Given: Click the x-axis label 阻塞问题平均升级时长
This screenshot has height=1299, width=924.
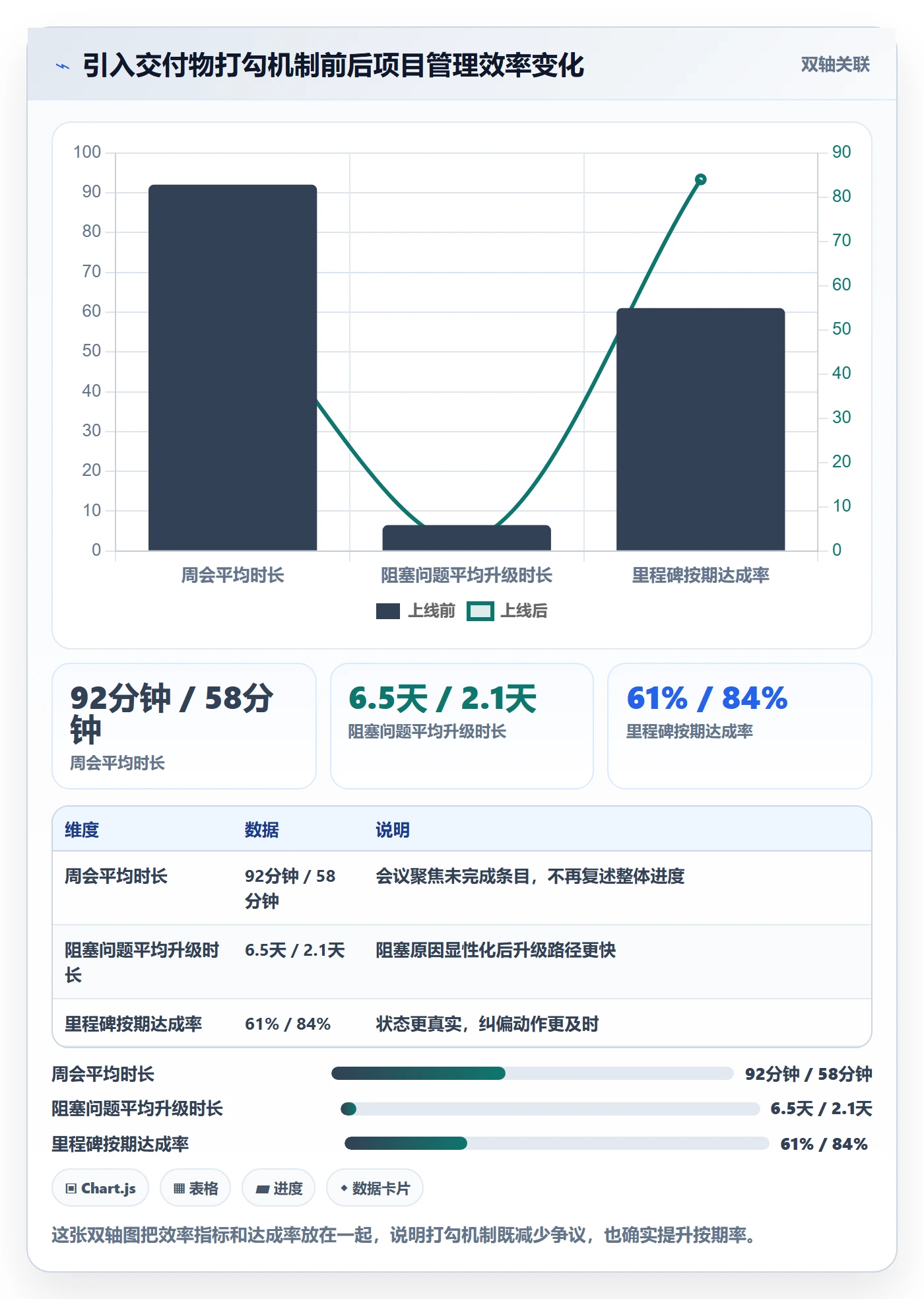Looking at the screenshot, I should pyautogui.click(x=467, y=576).
